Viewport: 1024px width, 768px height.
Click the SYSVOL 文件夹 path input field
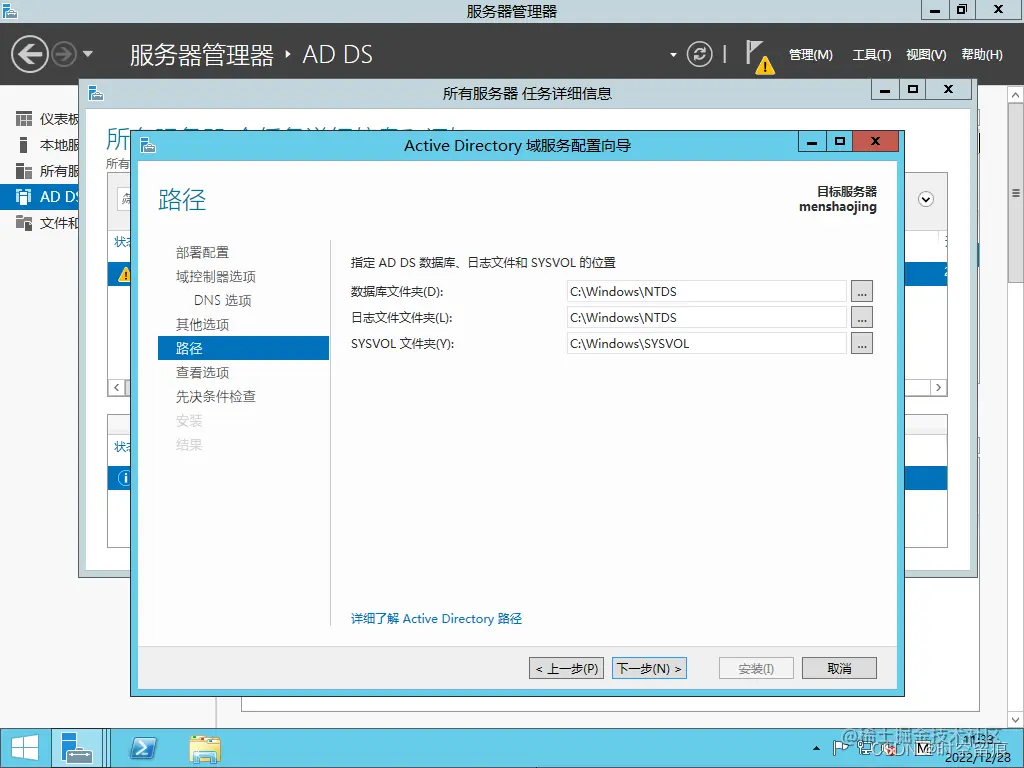click(707, 344)
